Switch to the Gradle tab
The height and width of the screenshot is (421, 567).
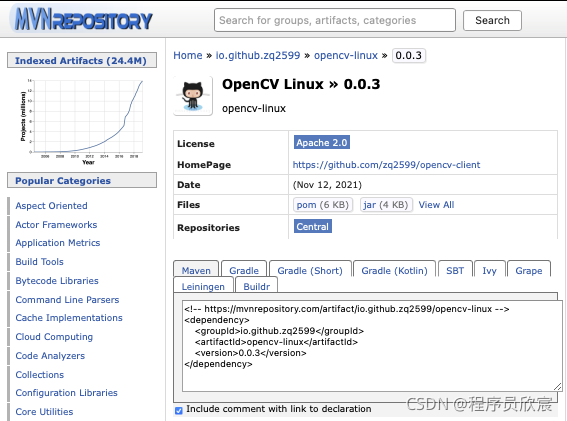pyautogui.click(x=244, y=269)
